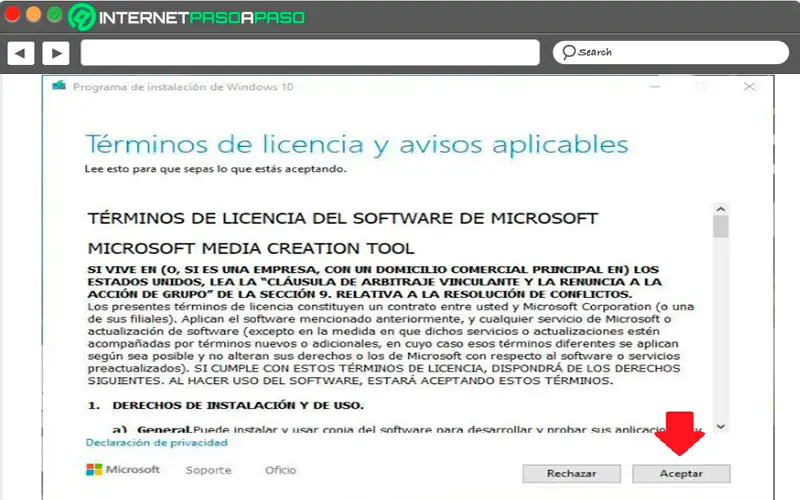800x500 pixels.
Task: Close the Windows 10 setup window
Action: 749,87
